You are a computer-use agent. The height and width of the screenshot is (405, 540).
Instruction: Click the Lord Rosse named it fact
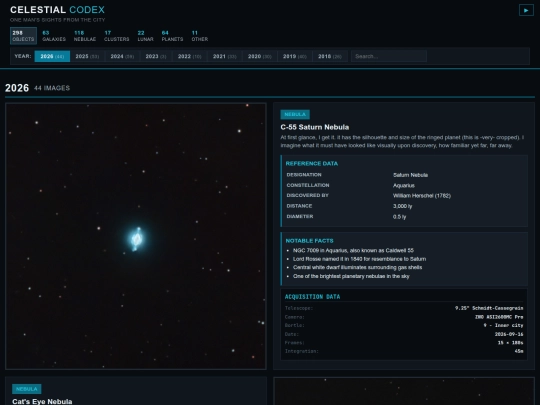359,259
